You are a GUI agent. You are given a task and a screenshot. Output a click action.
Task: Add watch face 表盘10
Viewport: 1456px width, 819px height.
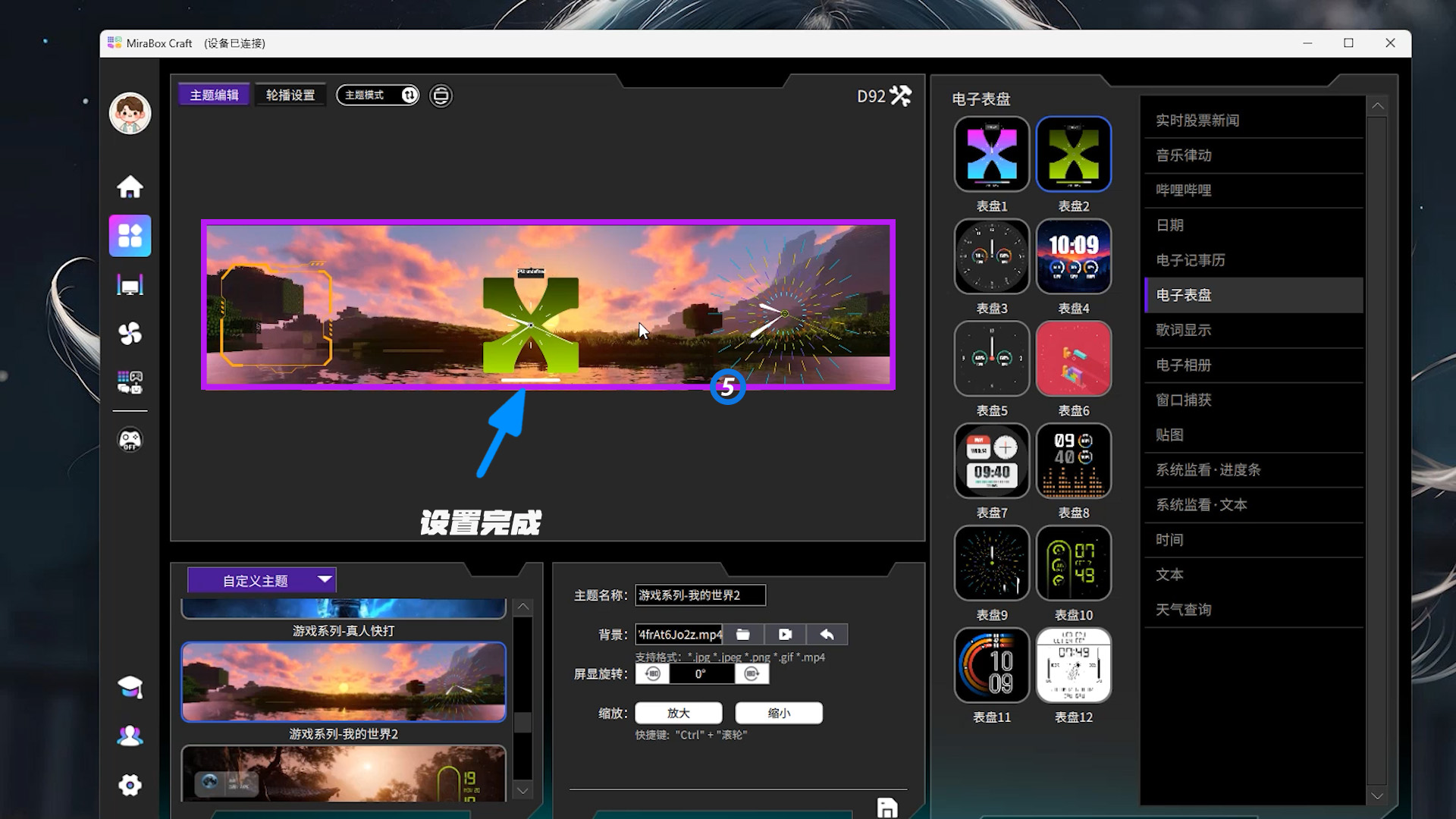click(1074, 563)
